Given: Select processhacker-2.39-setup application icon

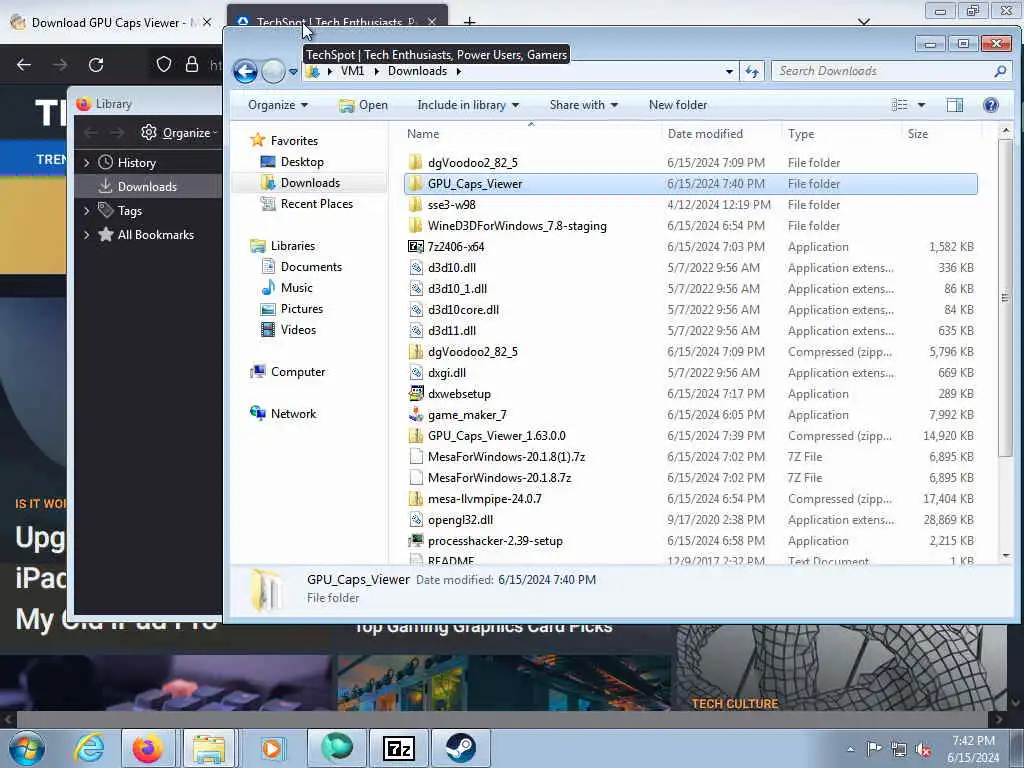Looking at the screenshot, I should click(415, 541).
